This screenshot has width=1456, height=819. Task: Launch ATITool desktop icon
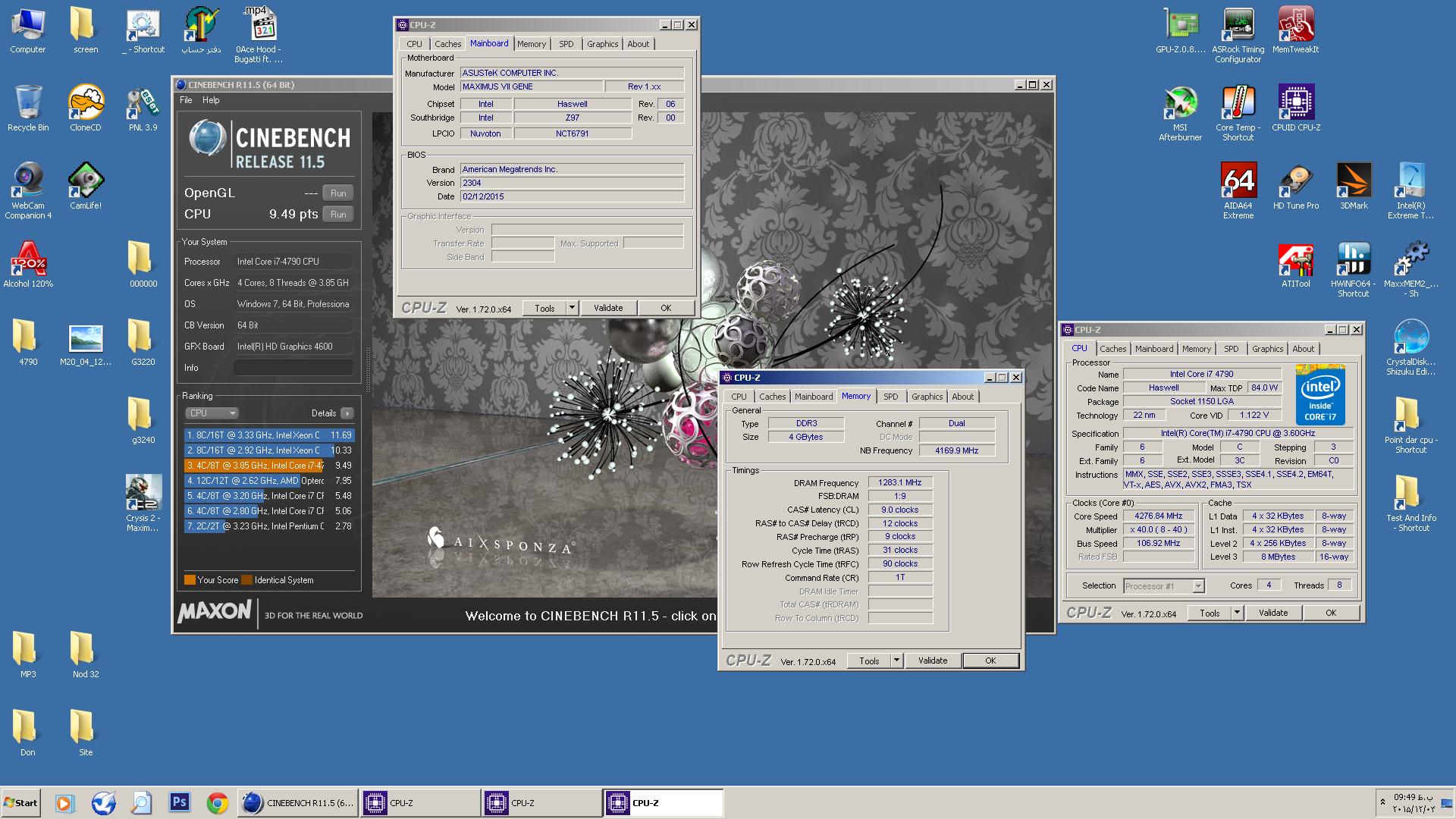[x=1295, y=265]
